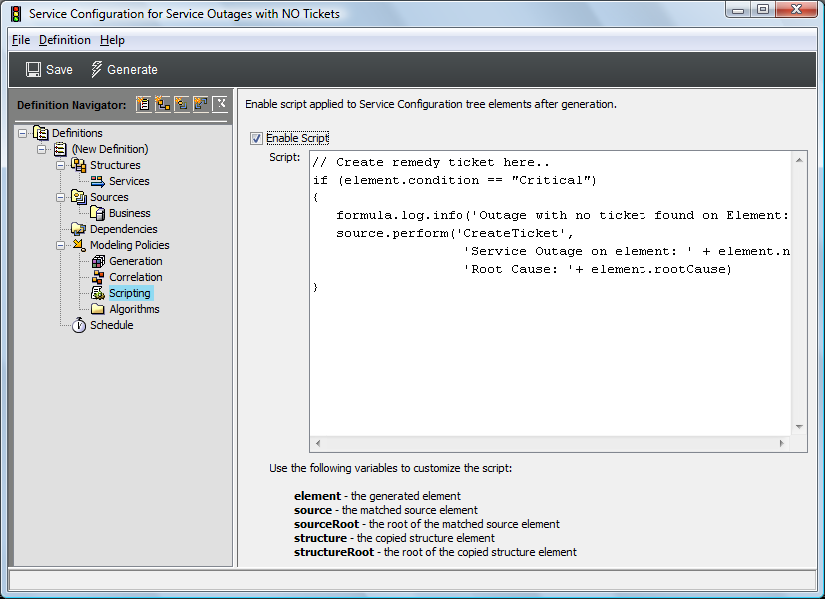Select Services in the tree
Screen dimensions: 825x599
point(129,181)
